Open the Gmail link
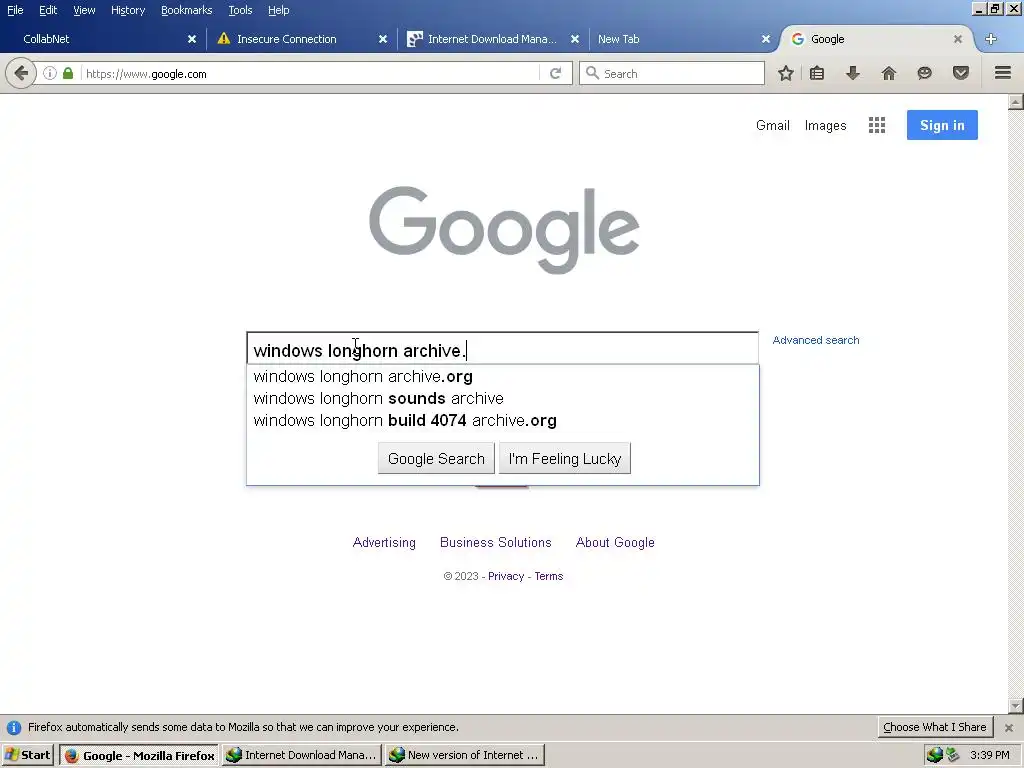 [x=773, y=125]
